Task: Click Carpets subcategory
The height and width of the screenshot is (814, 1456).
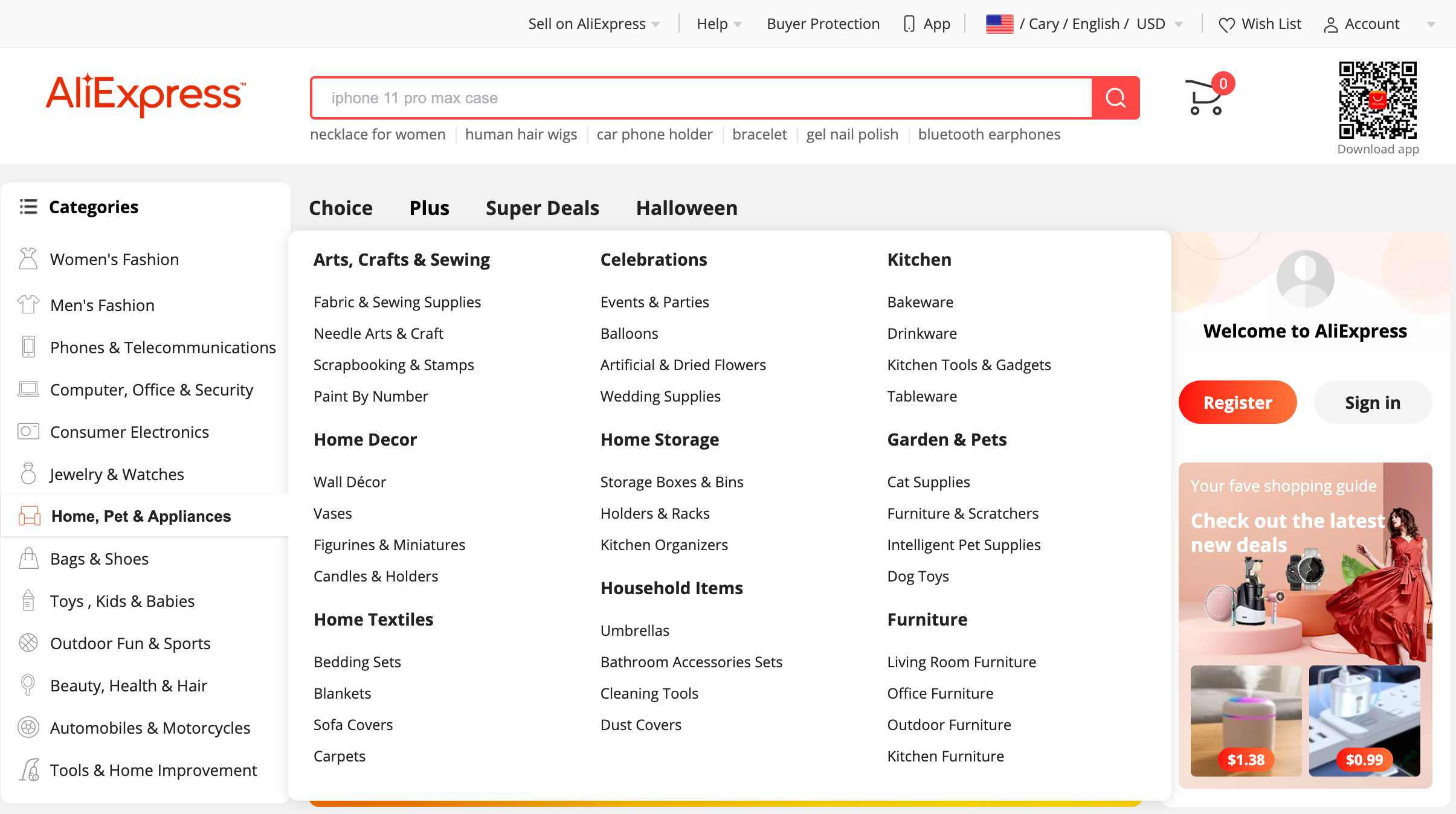Action: pos(340,756)
